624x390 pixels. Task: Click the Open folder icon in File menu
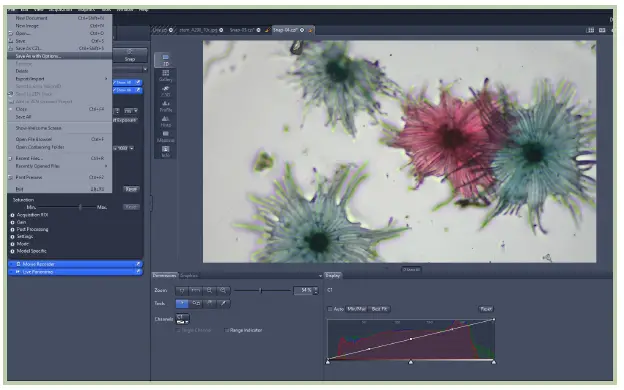click(x=11, y=33)
